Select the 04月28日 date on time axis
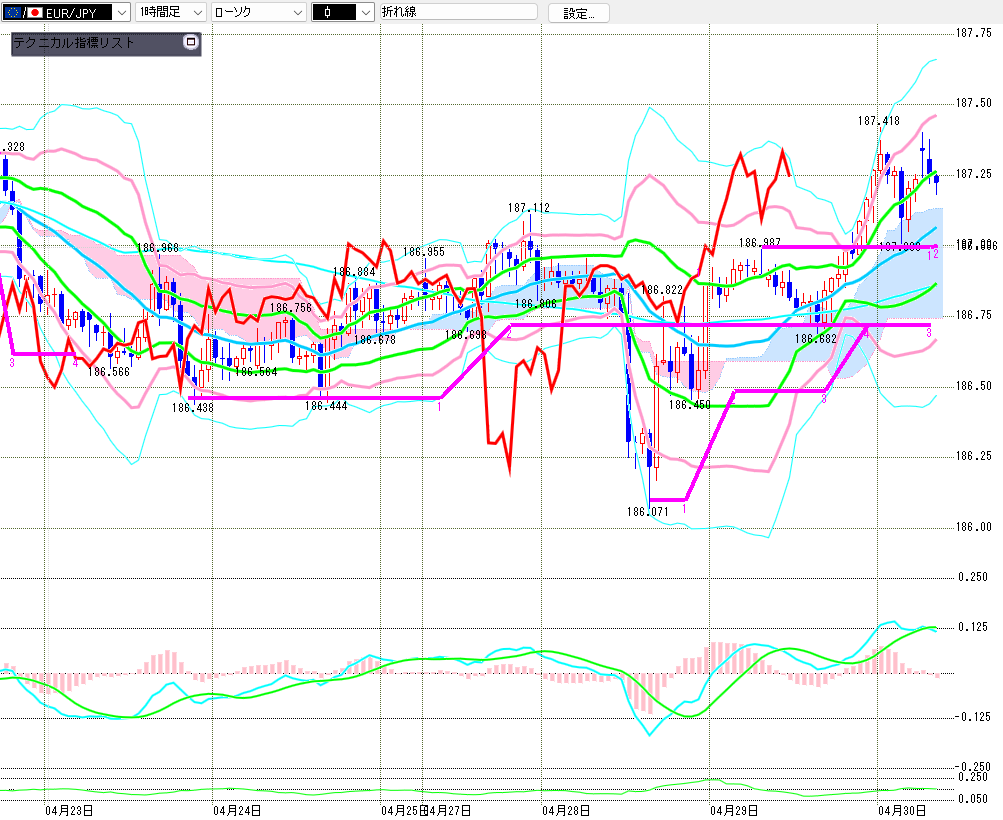This screenshot has width=1003, height=820. 565,809
